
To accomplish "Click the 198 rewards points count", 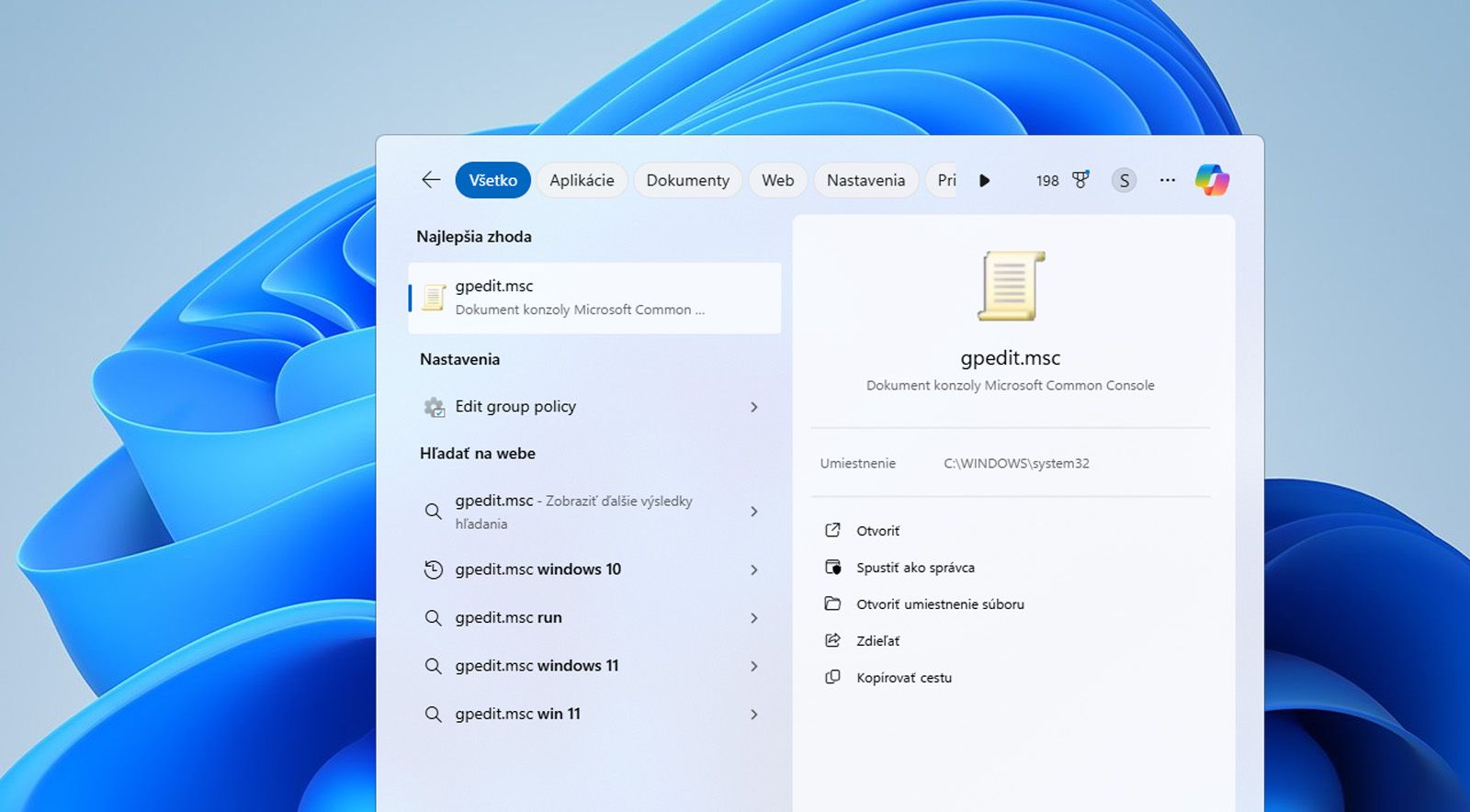I will coord(1047,181).
